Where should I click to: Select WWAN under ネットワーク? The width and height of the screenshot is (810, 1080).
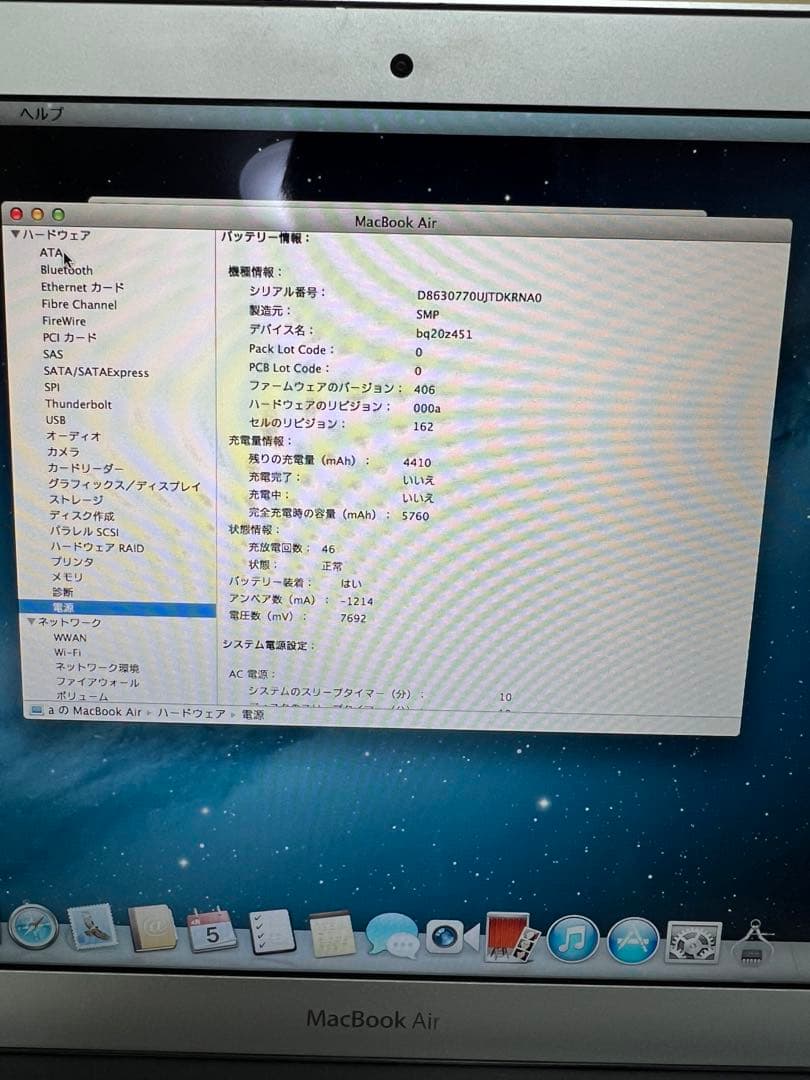click(70, 638)
